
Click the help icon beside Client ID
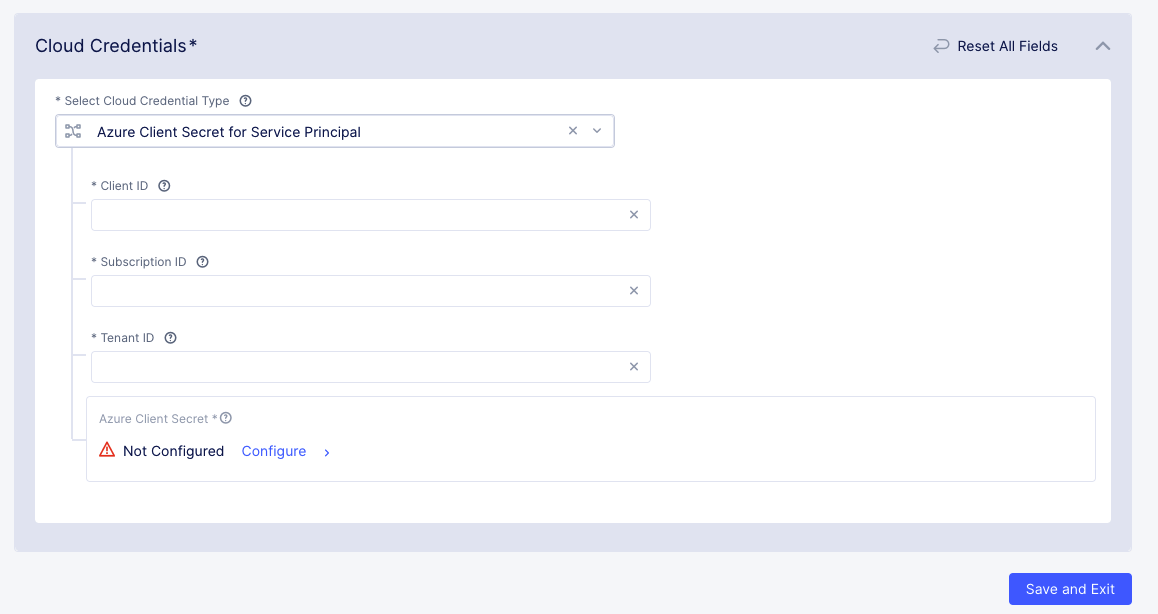pos(164,185)
